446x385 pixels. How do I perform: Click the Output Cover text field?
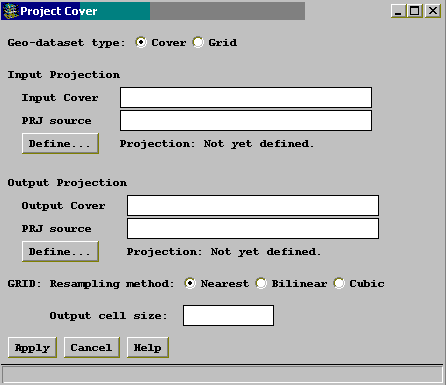click(253, 206)
